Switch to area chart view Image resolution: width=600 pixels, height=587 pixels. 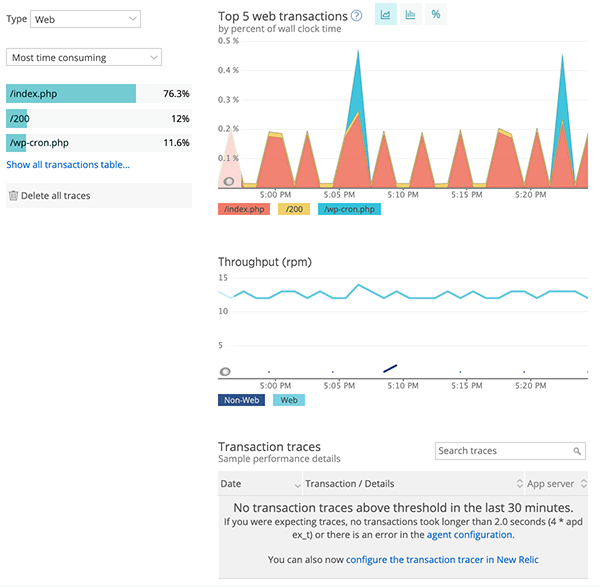pyautogui.click(x=385, y=15)
